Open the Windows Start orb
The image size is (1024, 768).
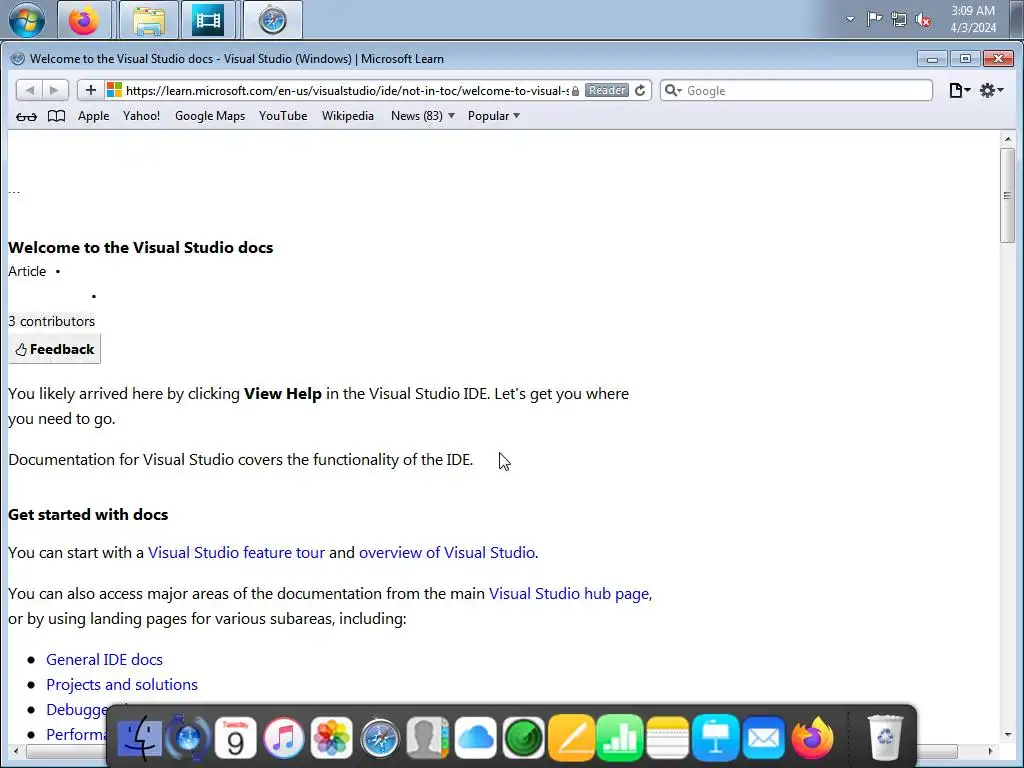click(x=27, y=19)
